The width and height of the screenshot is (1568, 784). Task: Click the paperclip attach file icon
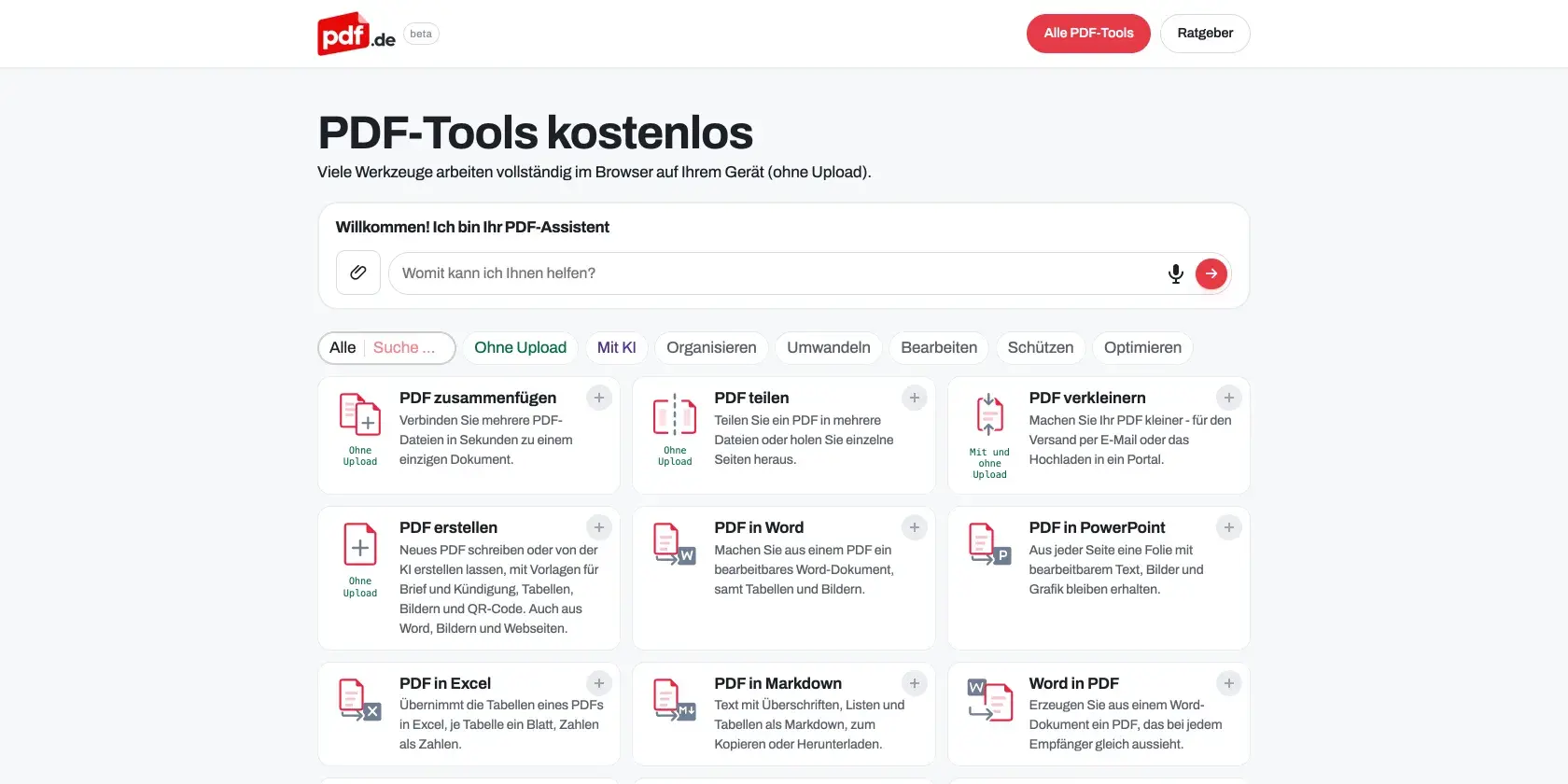[x=358, y=273]
